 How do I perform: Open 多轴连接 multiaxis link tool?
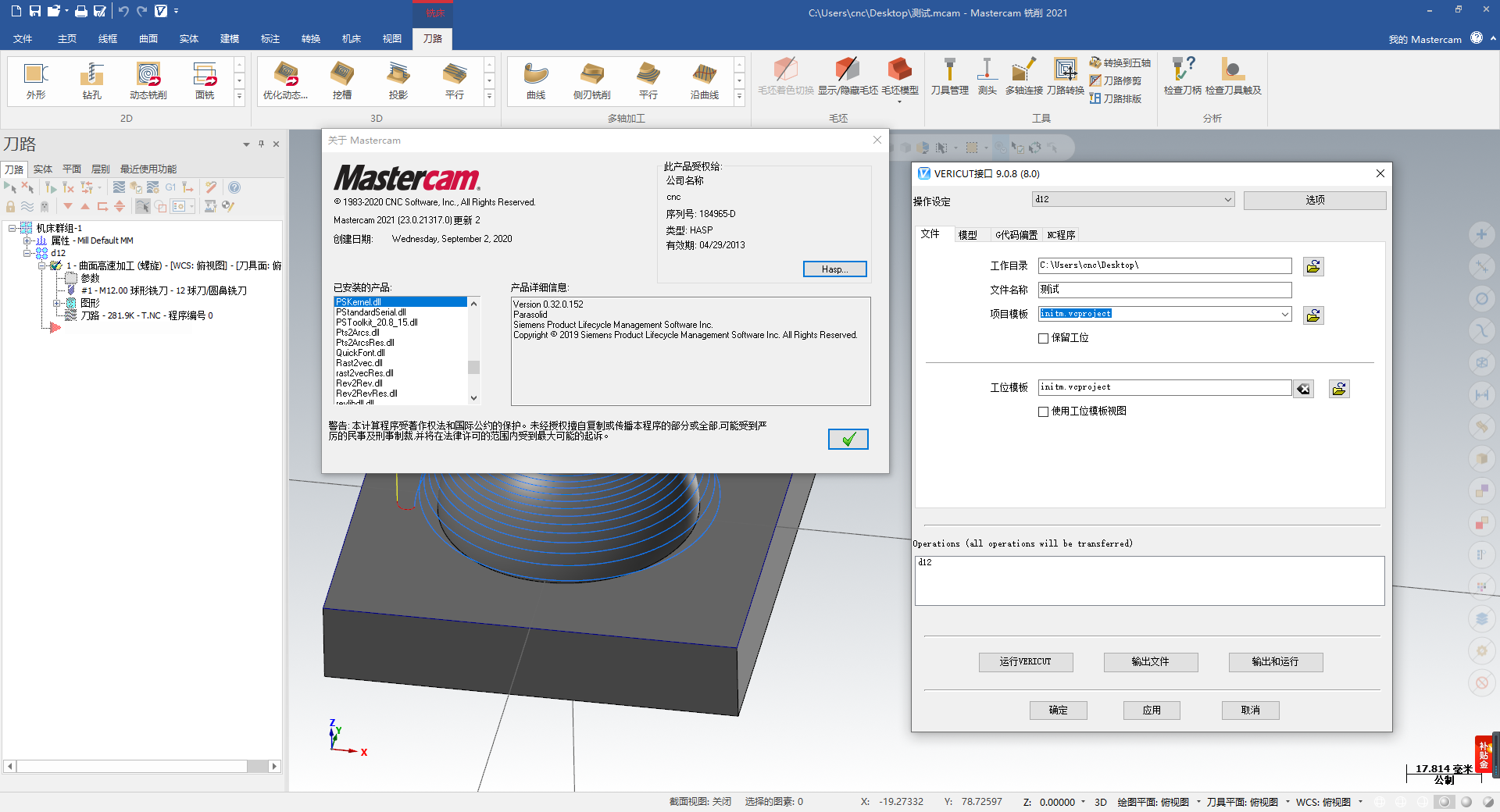[x=1024, y=77]
